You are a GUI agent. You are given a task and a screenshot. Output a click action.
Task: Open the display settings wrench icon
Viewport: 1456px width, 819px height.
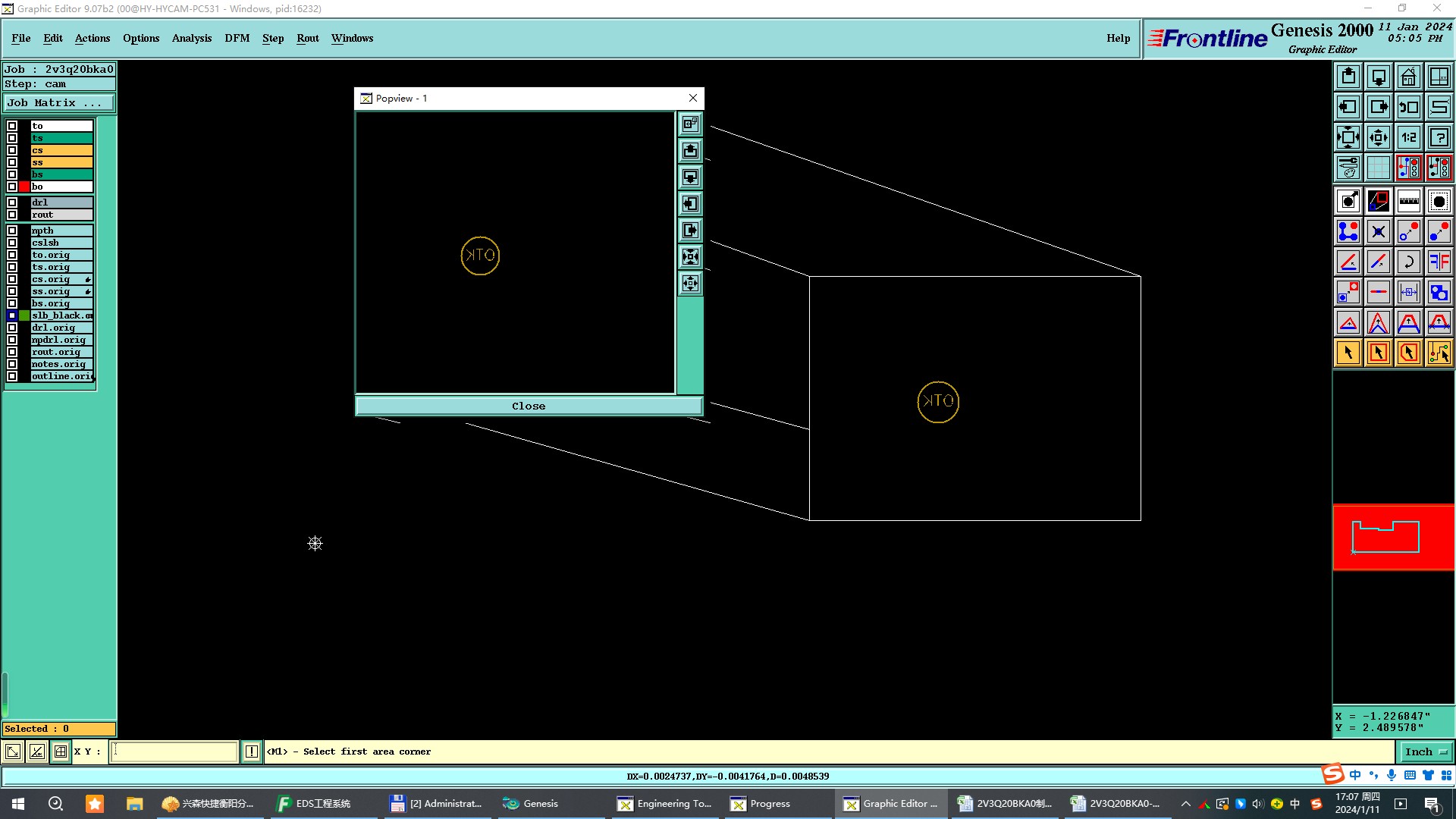tap(1348, 168)
